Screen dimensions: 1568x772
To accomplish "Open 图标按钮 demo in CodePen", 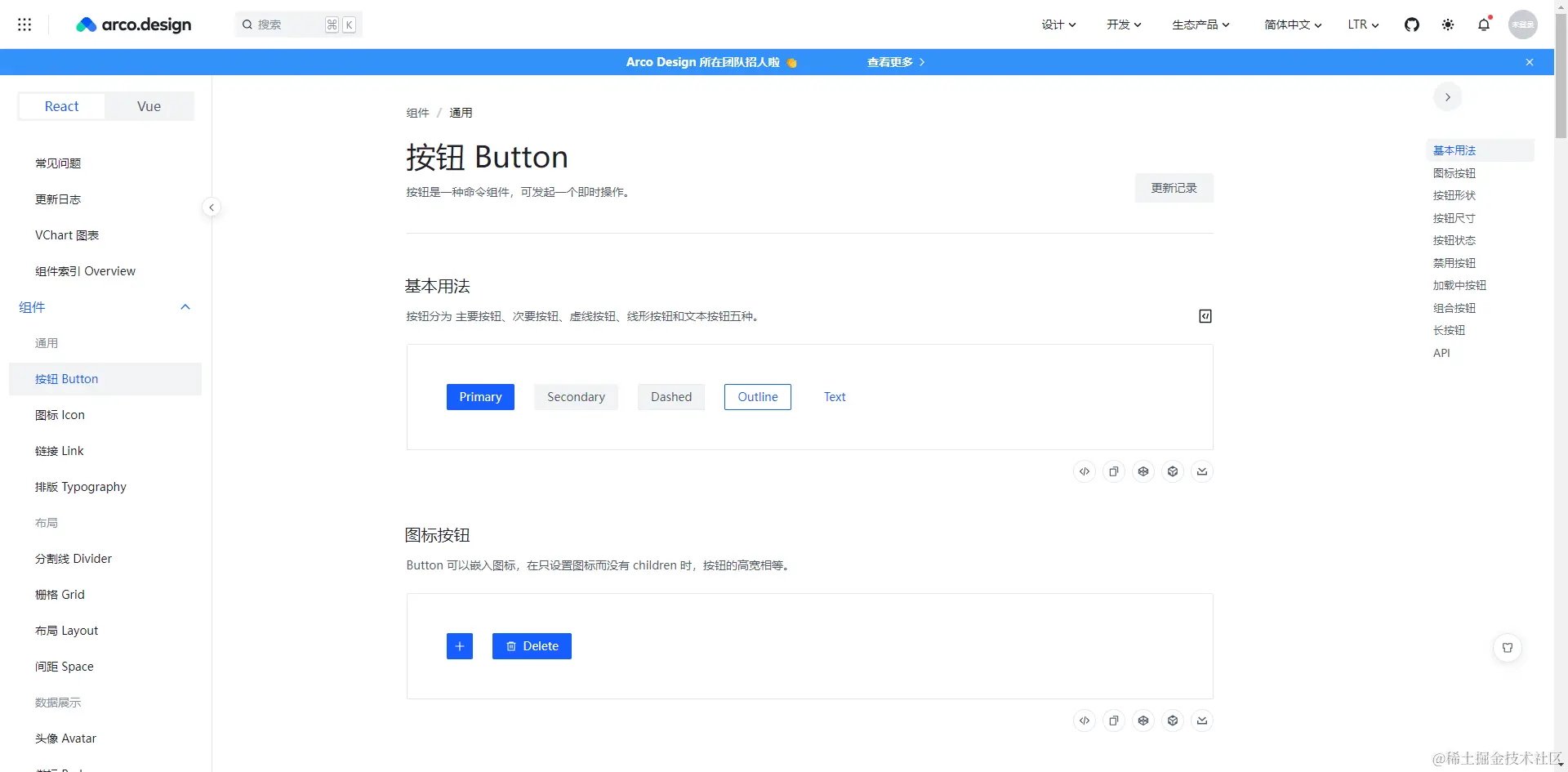I will 1143,721.
